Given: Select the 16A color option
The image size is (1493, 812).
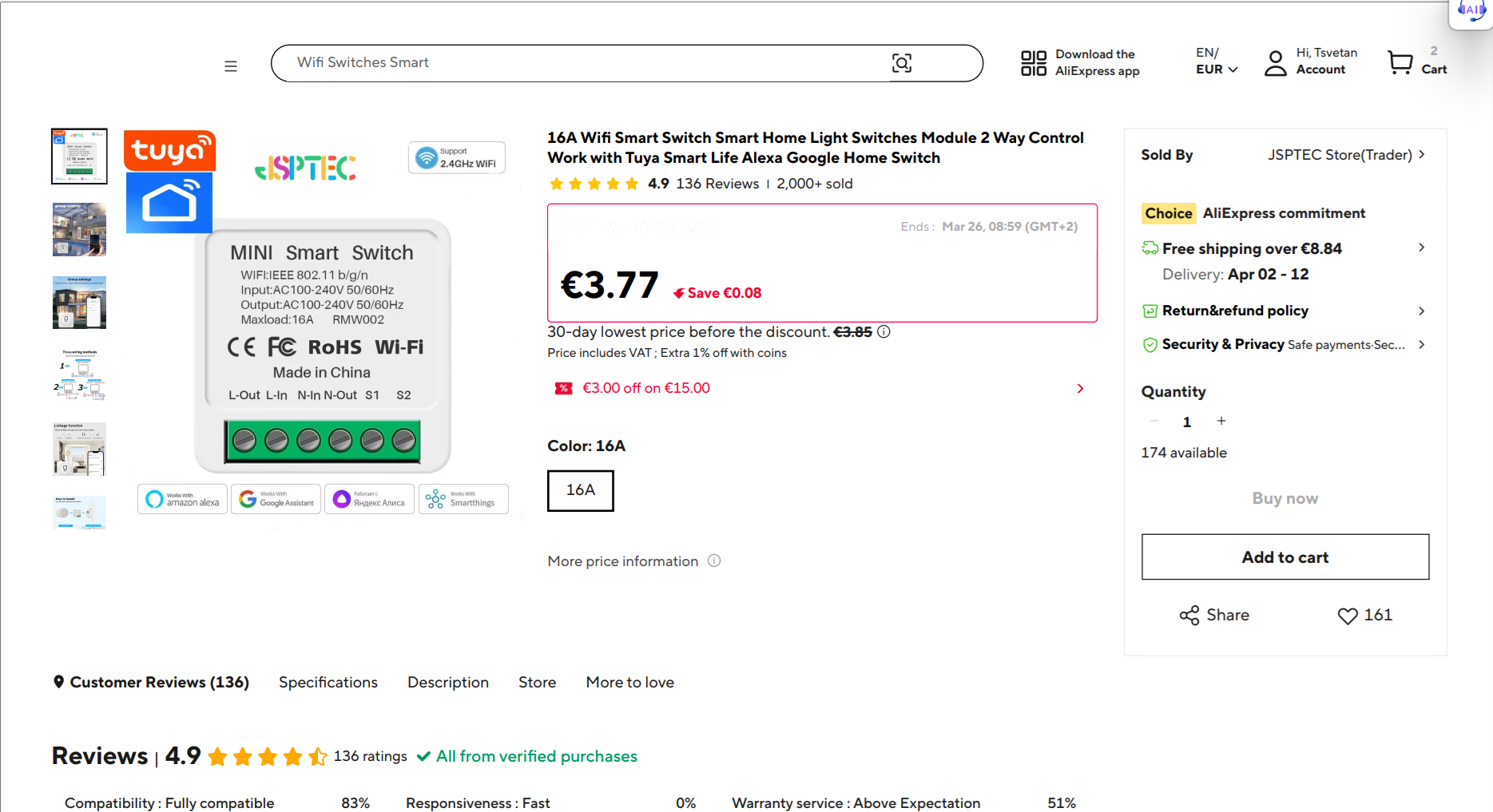Looking at the screenshot, I should point(581,490).
